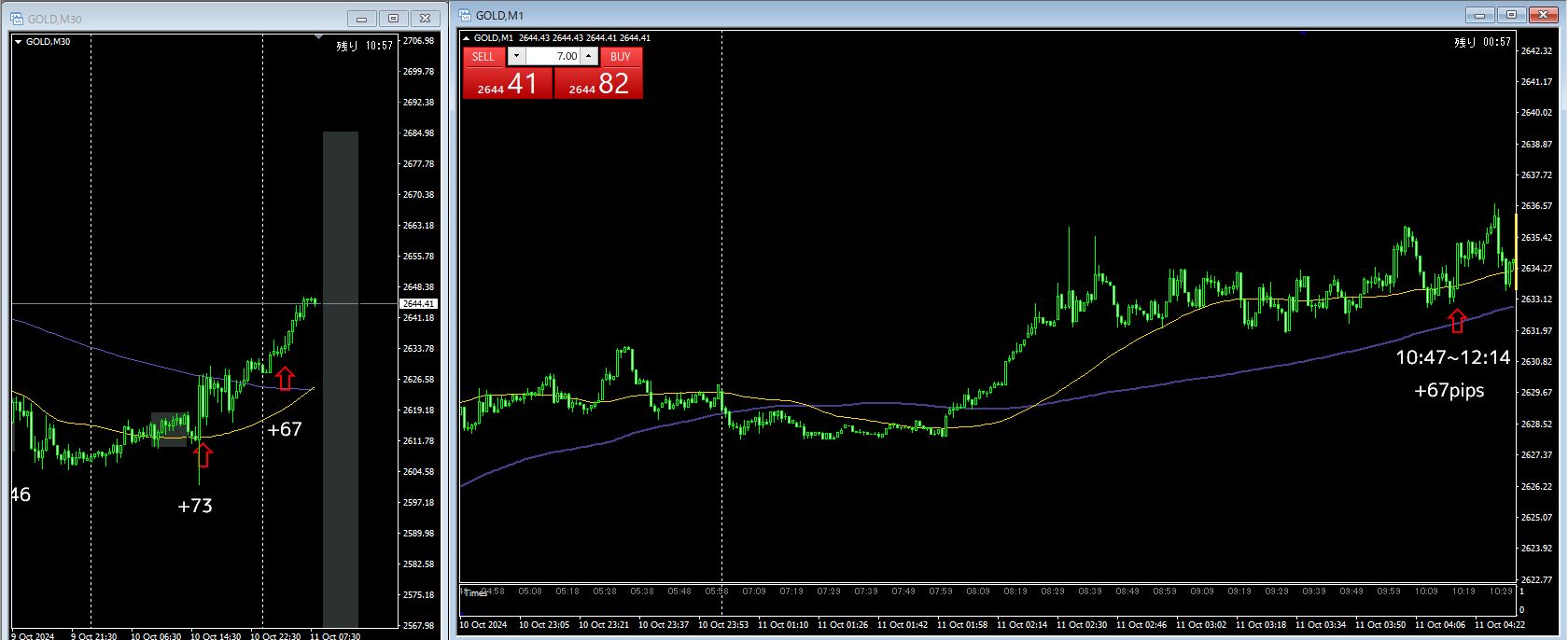The width and height of the screenshot is (1568, 640).
Task: Close the GOLD,M30 chart window
Action: tap(426, 18)
